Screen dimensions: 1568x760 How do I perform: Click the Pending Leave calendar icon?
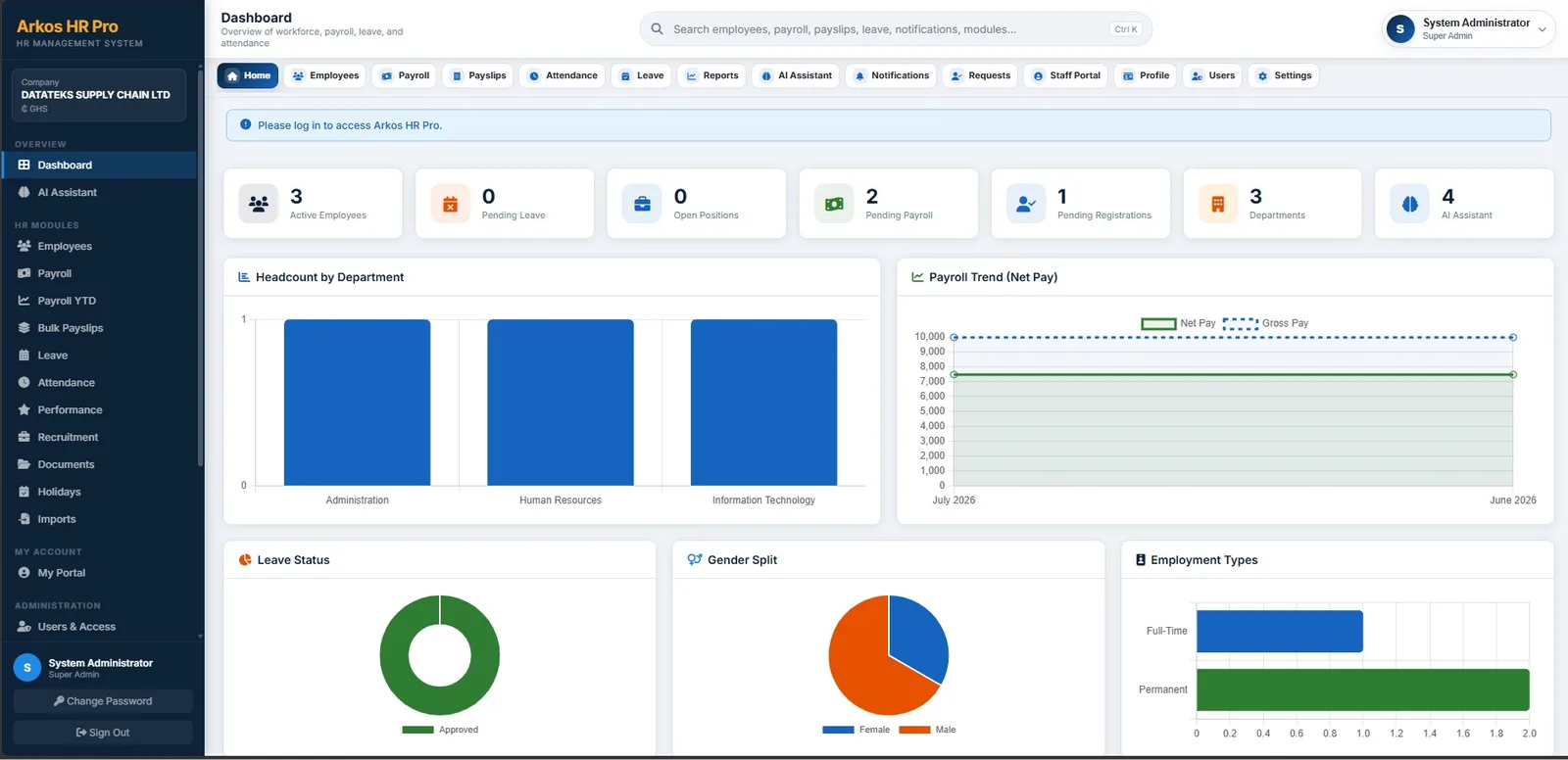(x=451, y=204)
